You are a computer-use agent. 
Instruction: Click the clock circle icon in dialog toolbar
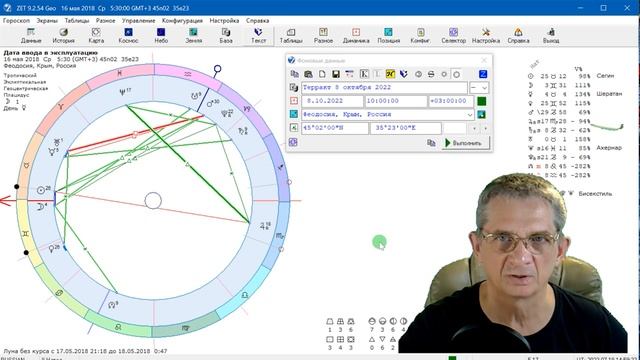click(x=418, y=74)
